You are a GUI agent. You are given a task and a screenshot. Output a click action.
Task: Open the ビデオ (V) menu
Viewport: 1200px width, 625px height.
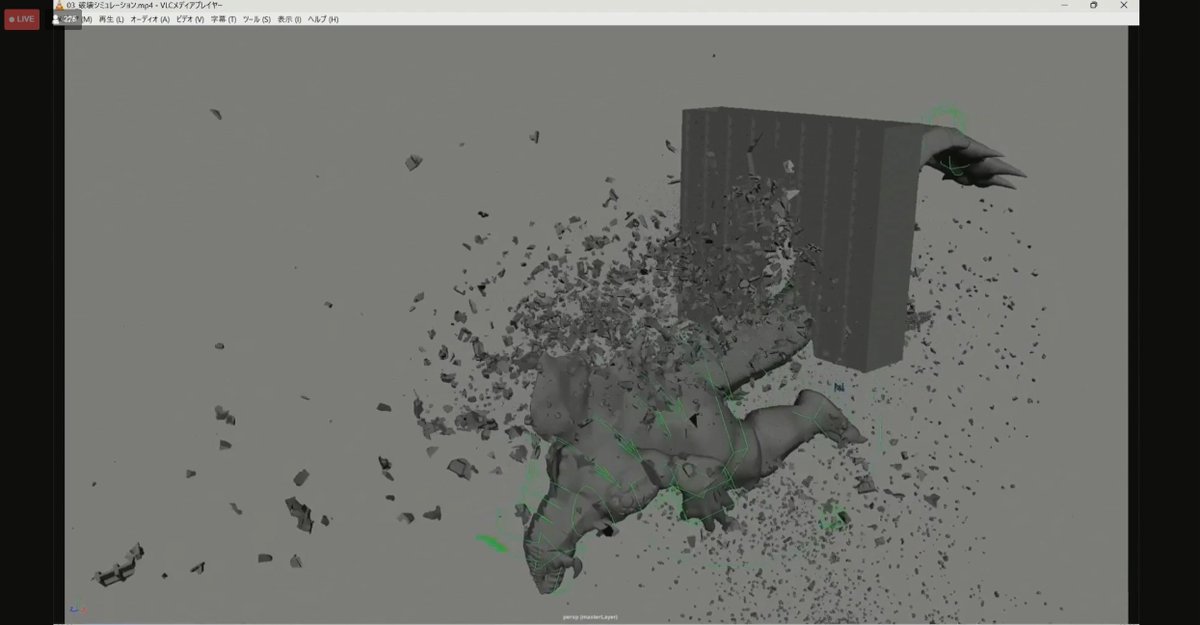[190, 19]
